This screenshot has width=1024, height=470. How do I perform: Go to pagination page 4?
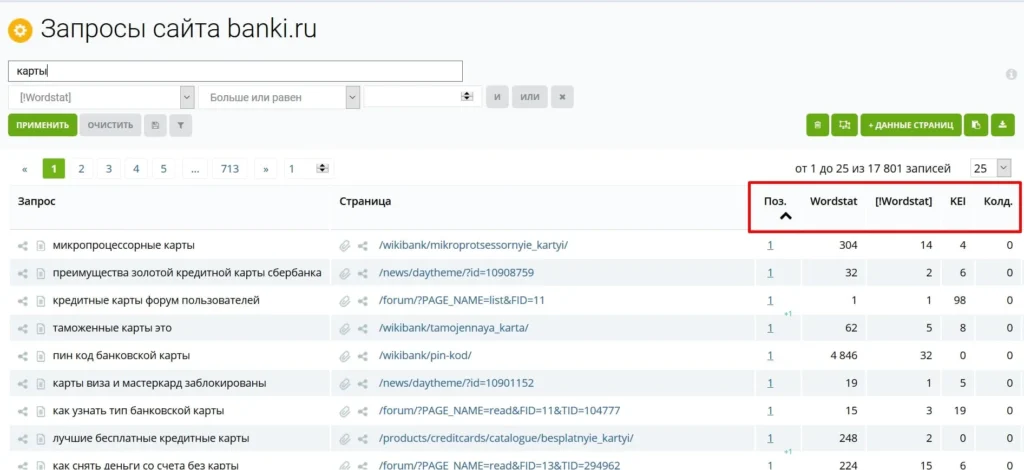click(136, 168)
